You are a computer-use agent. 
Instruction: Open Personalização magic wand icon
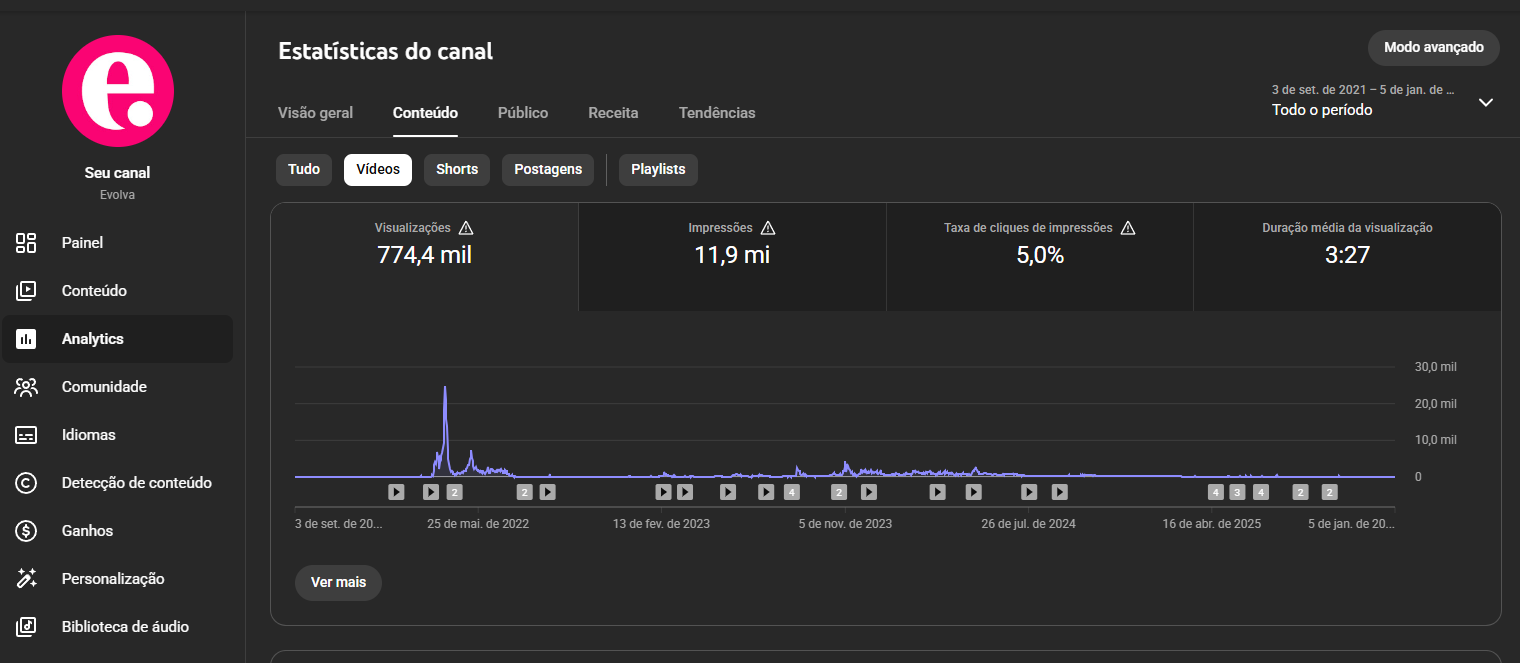pos(26,579)
